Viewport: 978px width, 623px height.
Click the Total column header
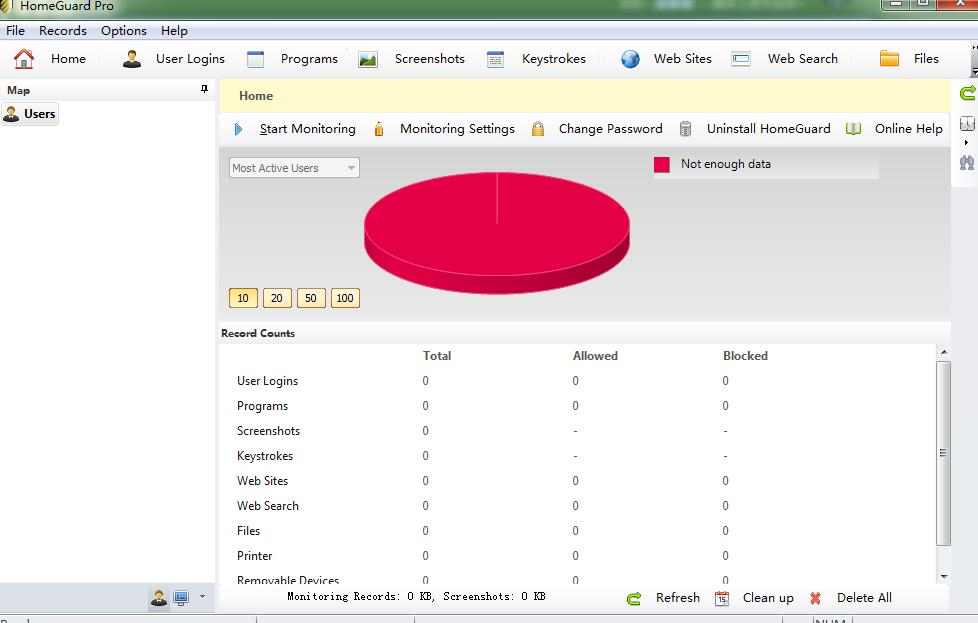point(437,356)
